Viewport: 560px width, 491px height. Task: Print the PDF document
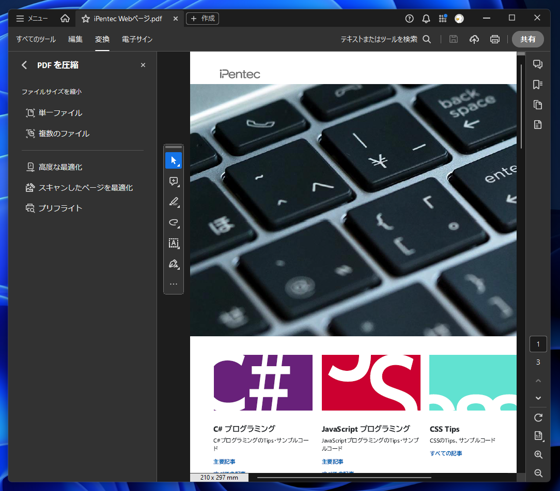(495, 39)
